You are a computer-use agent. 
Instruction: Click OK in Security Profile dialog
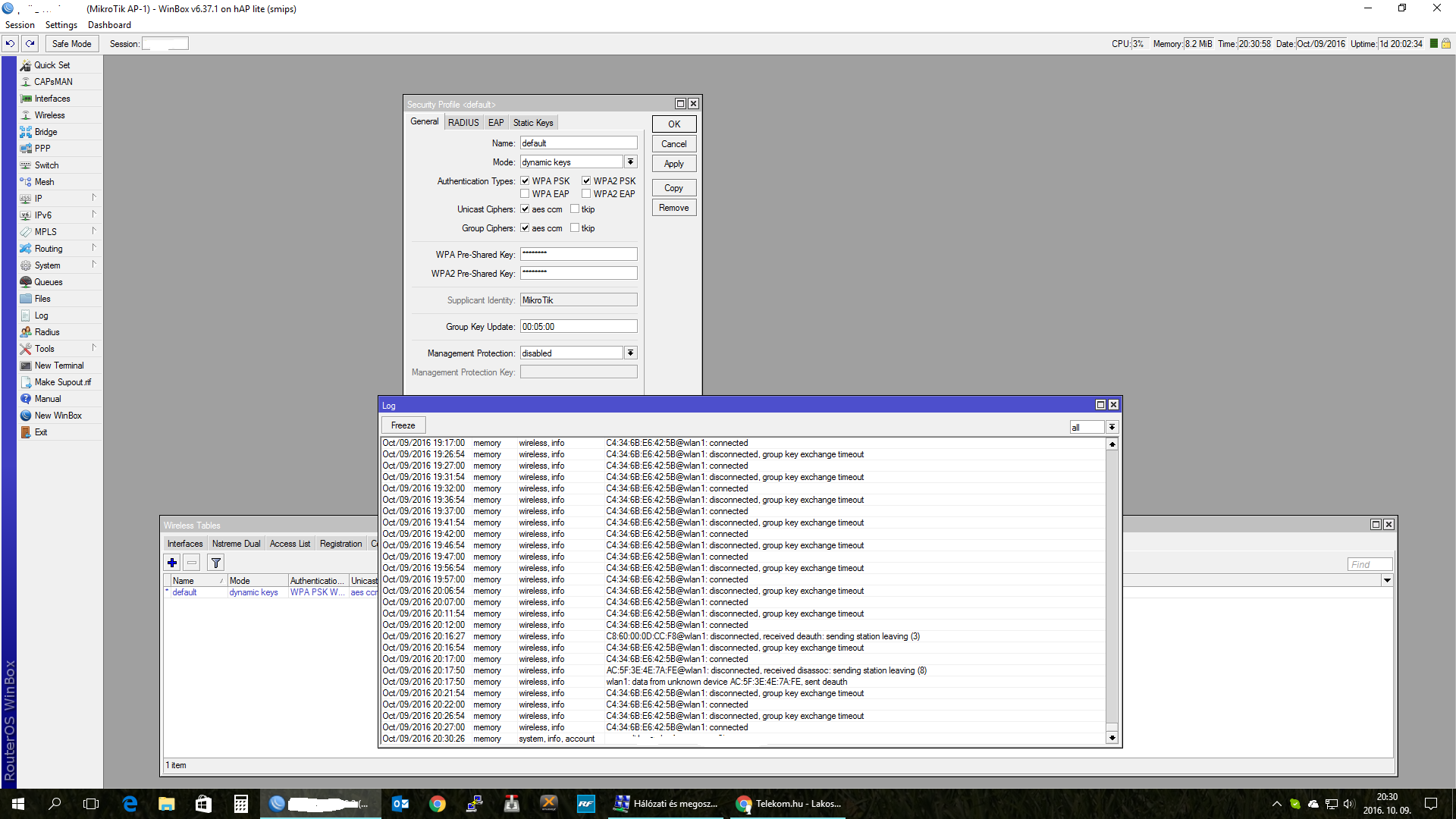click(x=674, y=124)
